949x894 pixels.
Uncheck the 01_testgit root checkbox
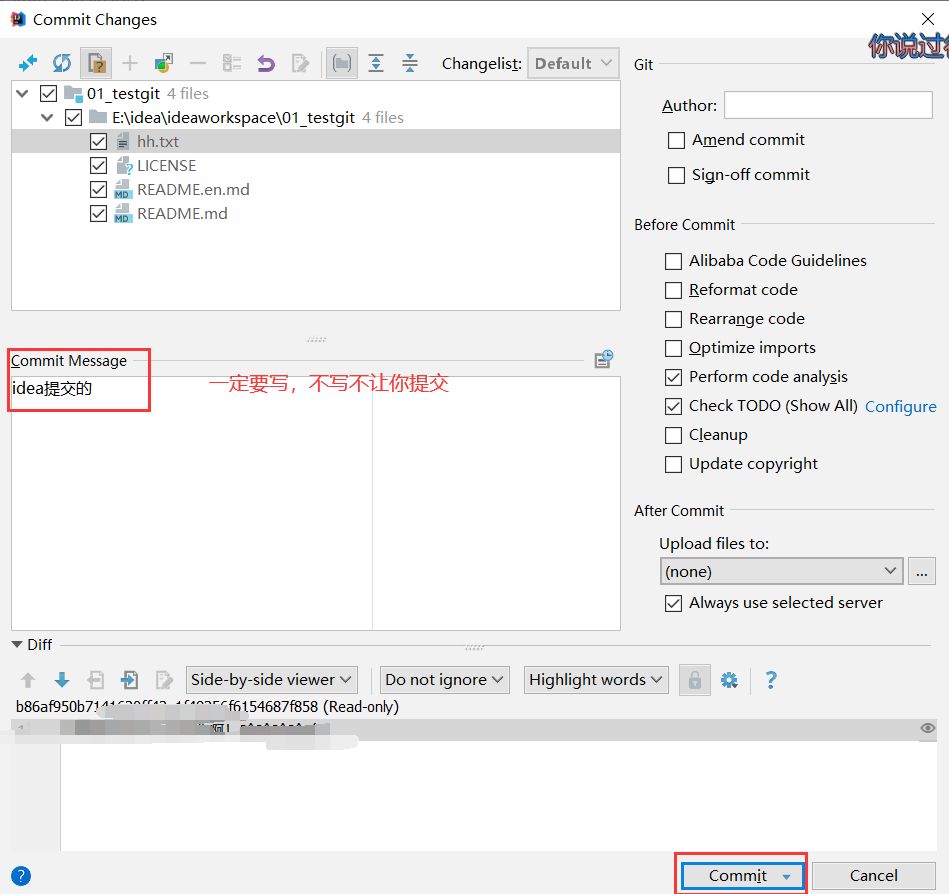[x=48, y=94]
